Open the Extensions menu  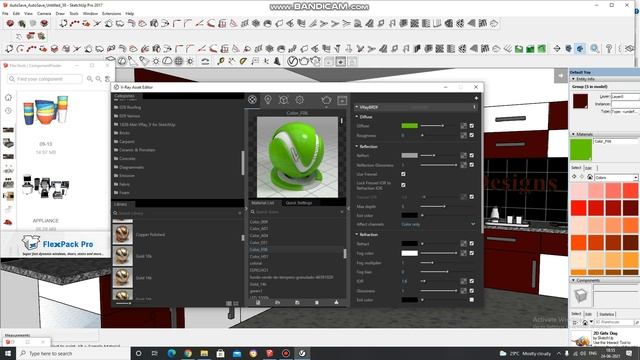[x=111, y=13]
